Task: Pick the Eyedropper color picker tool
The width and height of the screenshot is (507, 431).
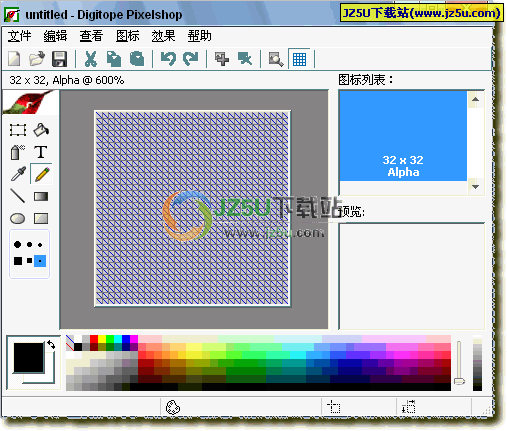Action: click(18, 174)
